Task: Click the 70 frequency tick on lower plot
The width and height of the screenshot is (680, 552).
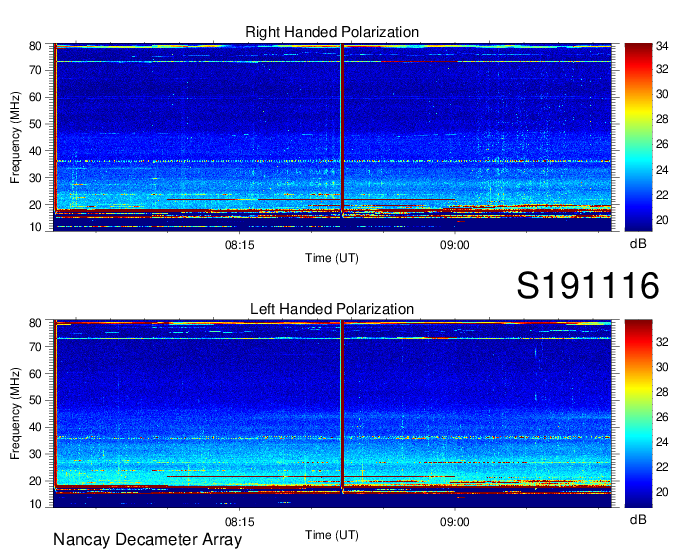Action: tap(35, 346)
